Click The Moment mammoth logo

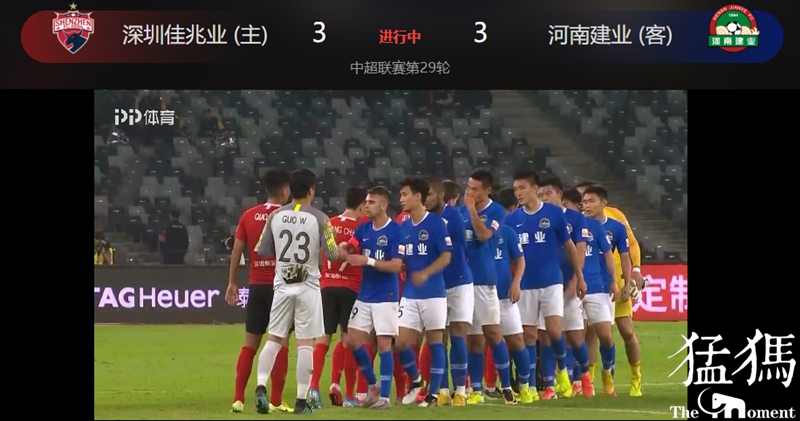[x=732, y=405]
